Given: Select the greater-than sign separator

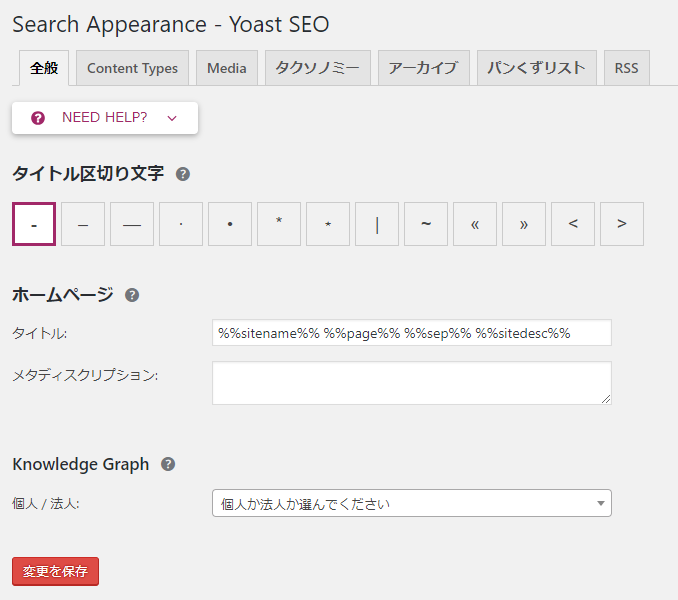Looking at the screenshot, I should (x=622, y=224).
